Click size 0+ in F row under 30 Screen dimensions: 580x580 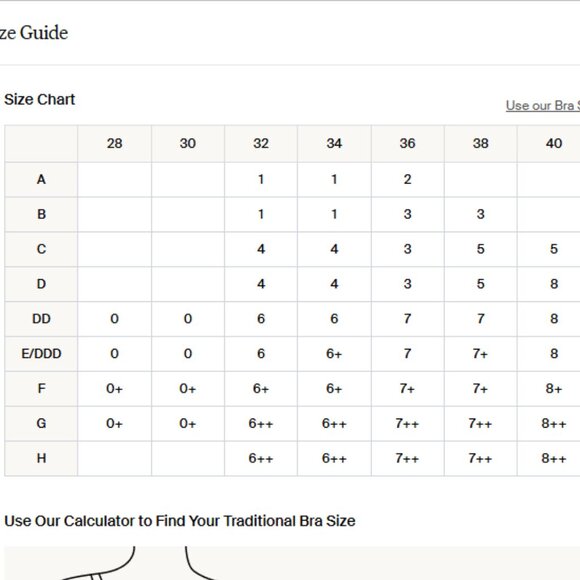(x=188, y=389)
